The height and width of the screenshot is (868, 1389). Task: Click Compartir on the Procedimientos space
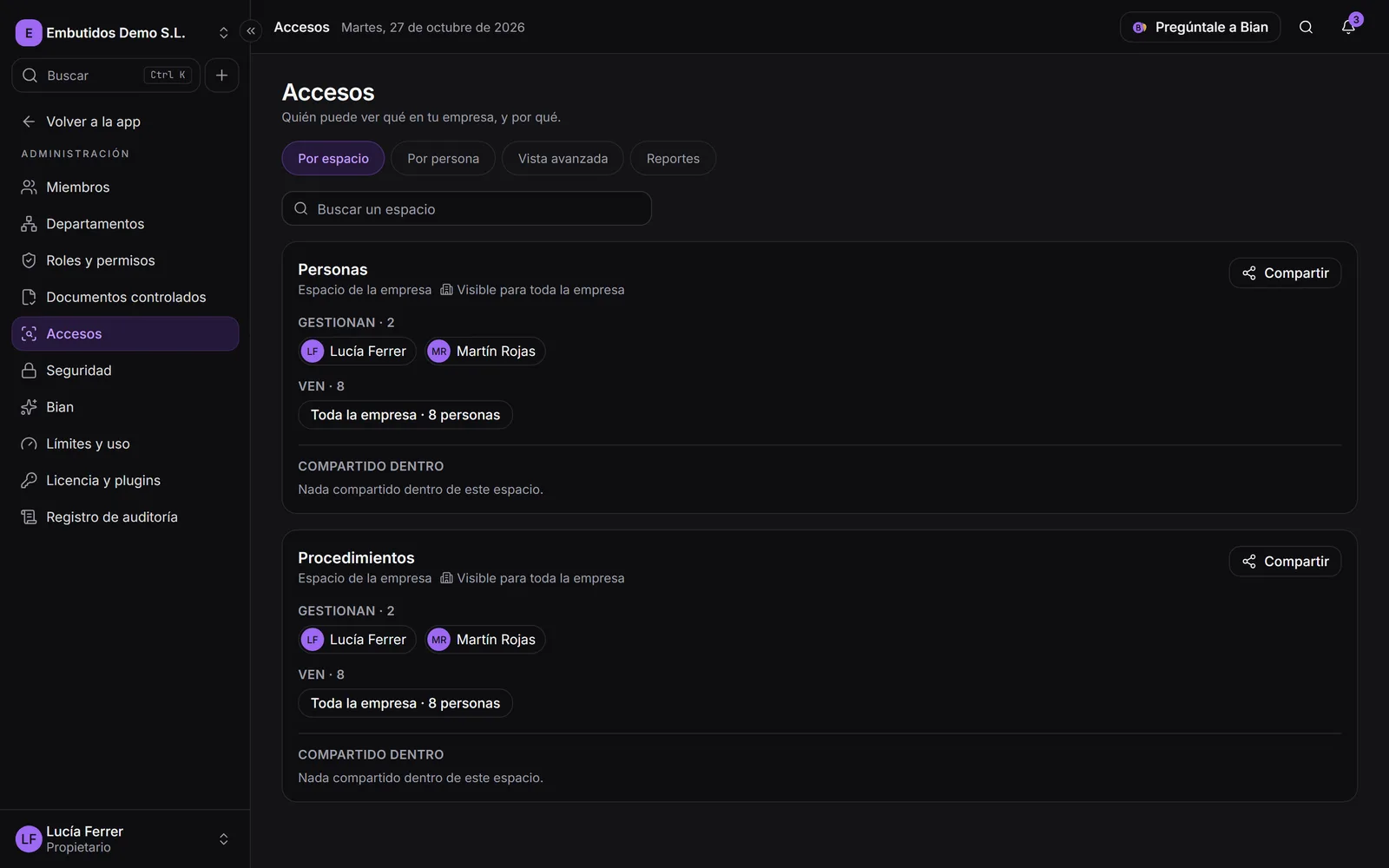pos(1285,562)
